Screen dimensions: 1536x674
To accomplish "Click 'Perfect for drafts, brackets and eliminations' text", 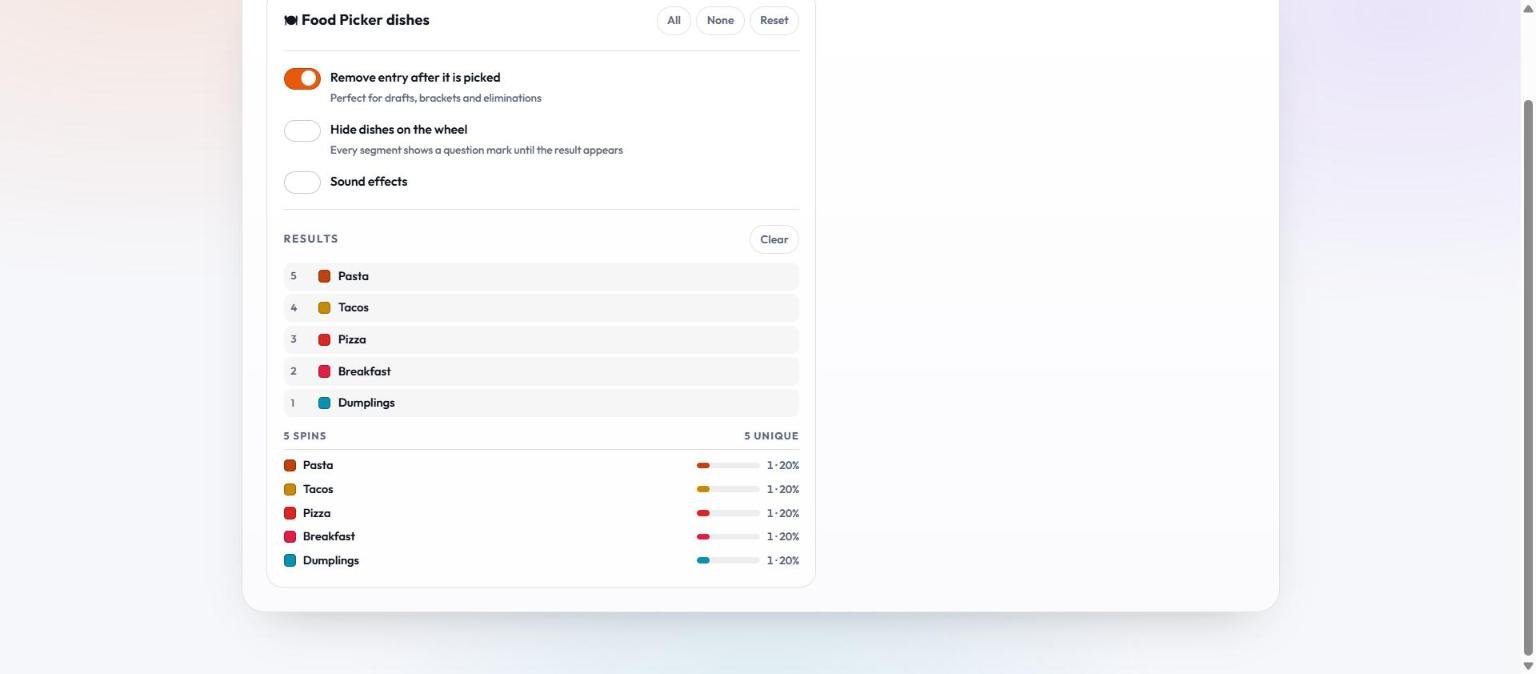I will pyautogui.click(x=436, y=98).
